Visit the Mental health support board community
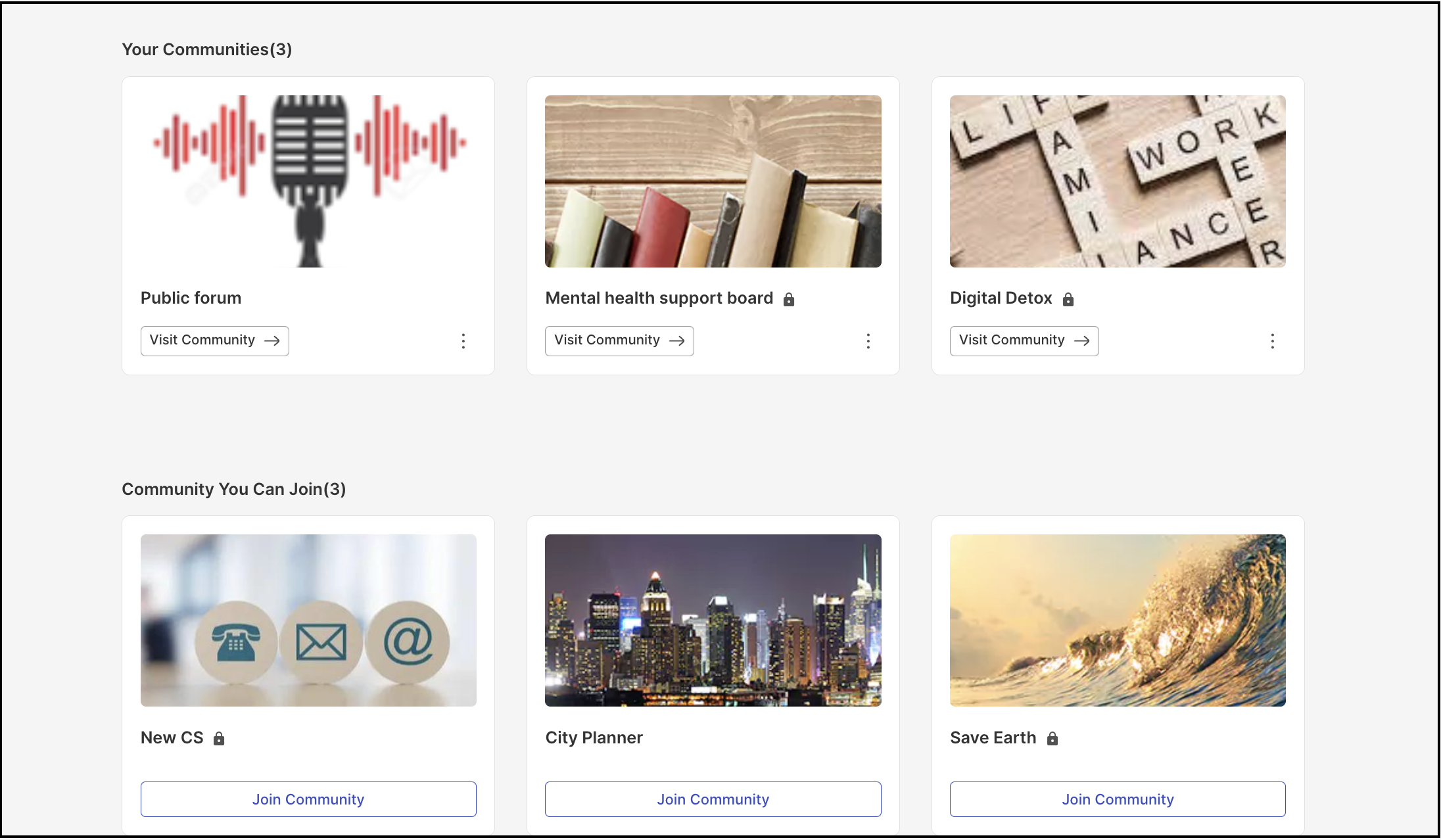The image size is (1441, 840). (x=619, y=341)
